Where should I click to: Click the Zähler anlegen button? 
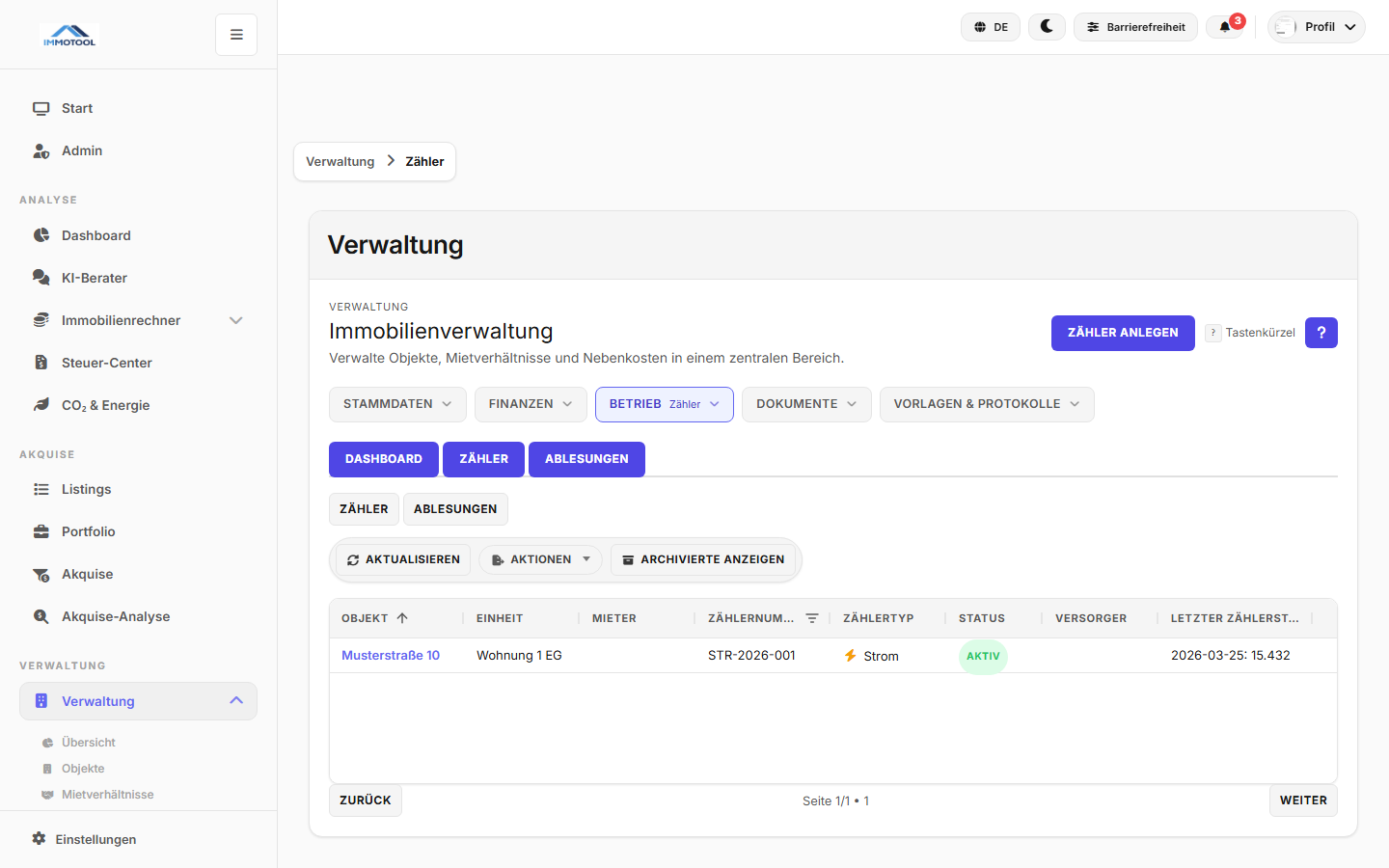tap(1123, 333)
